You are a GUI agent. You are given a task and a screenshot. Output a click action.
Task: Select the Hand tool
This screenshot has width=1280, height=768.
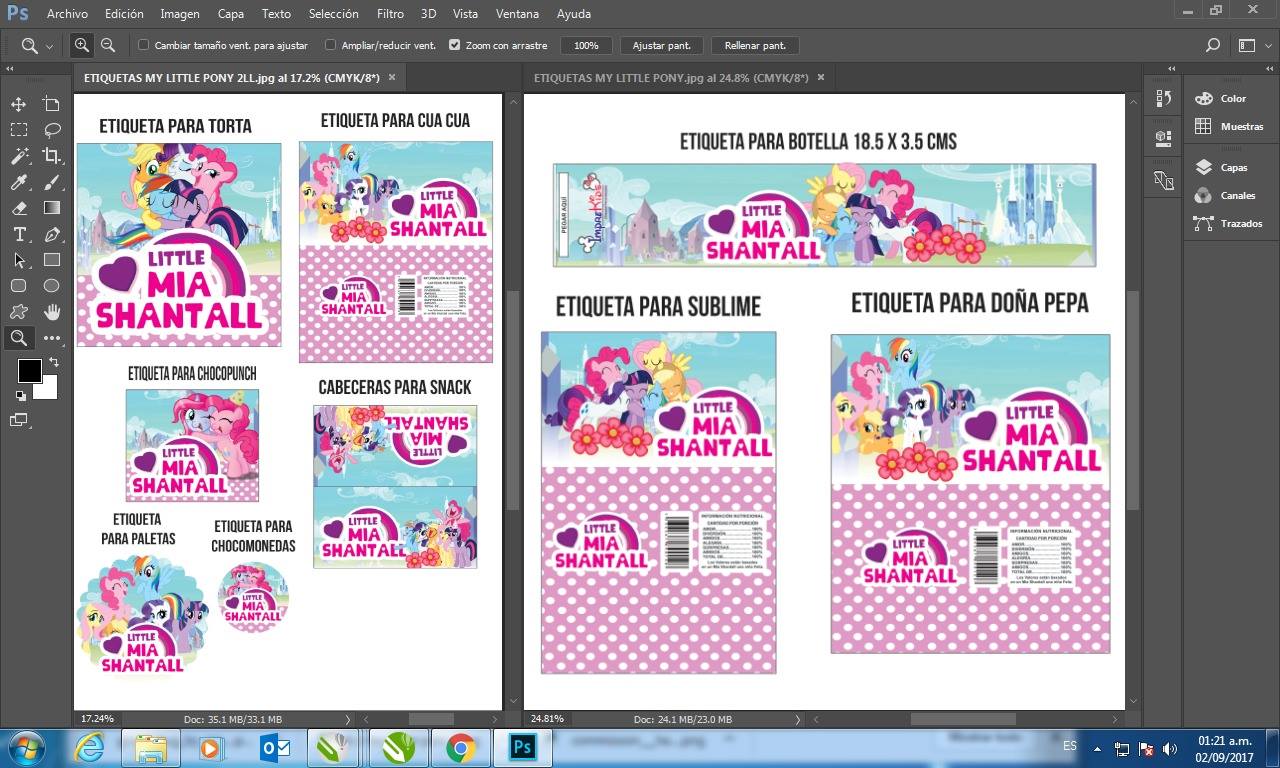click(51, 312)
